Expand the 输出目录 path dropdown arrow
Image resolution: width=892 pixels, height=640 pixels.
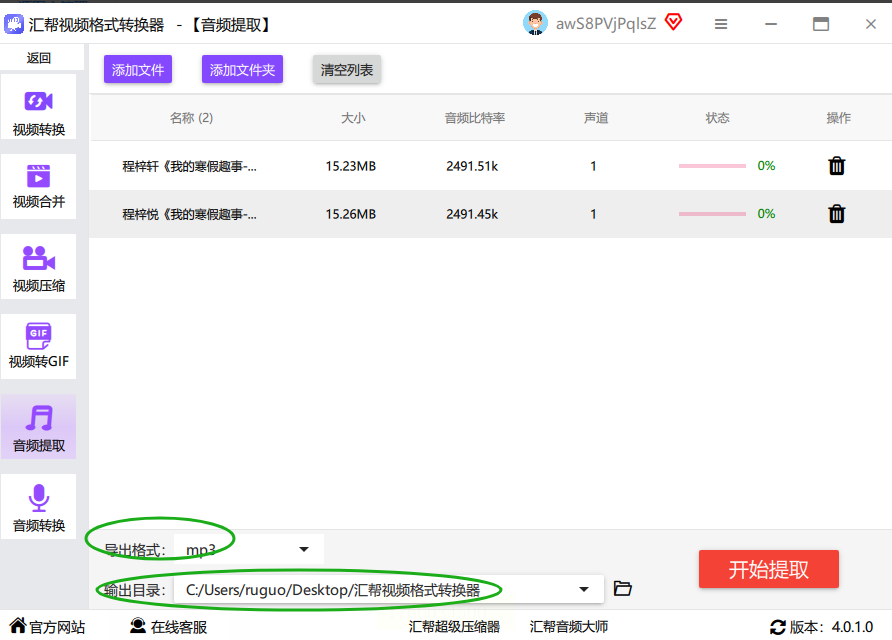(x=584, y=589)
